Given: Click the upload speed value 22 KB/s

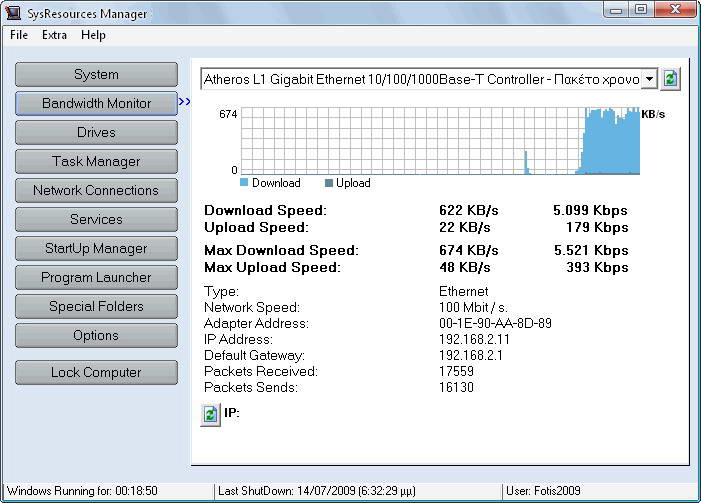Looking at the screenshot, I should click(465, 228).
